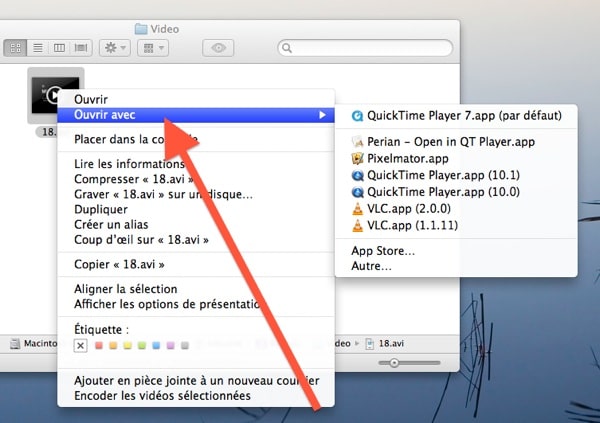The width and height of the screenshot is (600, 423).
Task: Open the arrange items dropdown
Action: click(153, 48)
